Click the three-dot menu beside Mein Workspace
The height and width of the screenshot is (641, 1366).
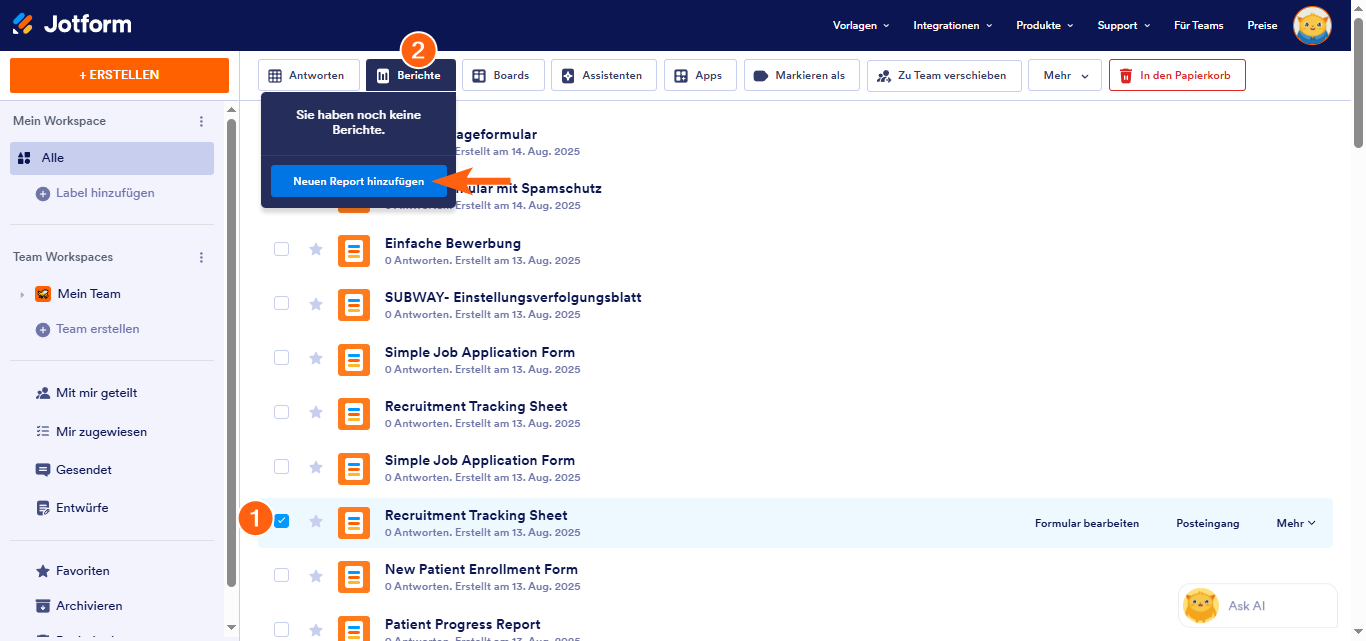click(x=201, y=121)
